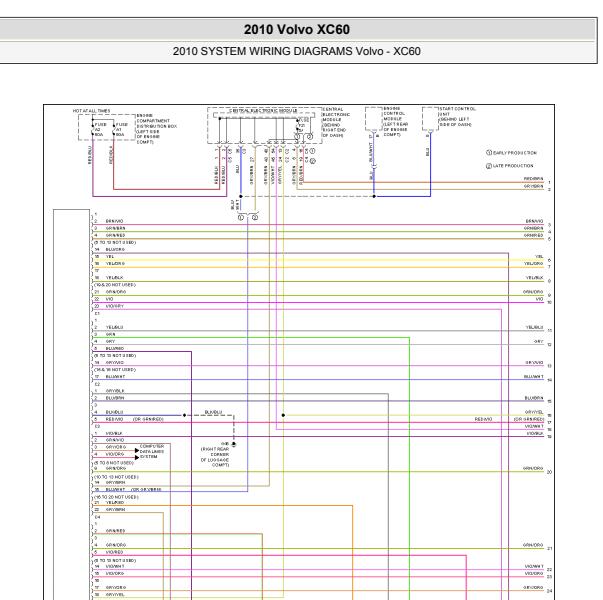
Task: Select the "2010 SYSTEM WIRING DIAGRAMS Volvo - XC60" subtitle
Action: coord(297,51)
